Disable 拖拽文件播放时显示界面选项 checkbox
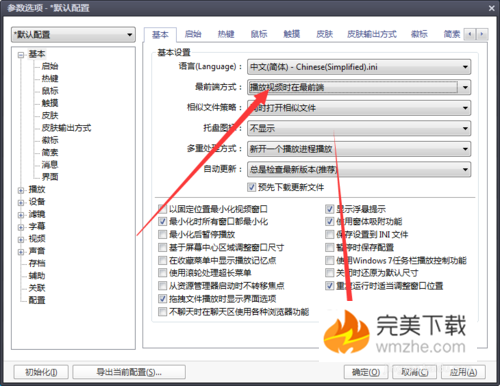Viewport: 500px width, 386px height. [x=162, y=299]
